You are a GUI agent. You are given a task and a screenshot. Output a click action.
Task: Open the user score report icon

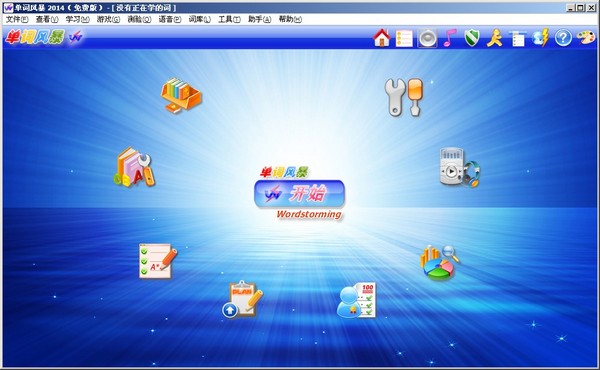[357, 300]
